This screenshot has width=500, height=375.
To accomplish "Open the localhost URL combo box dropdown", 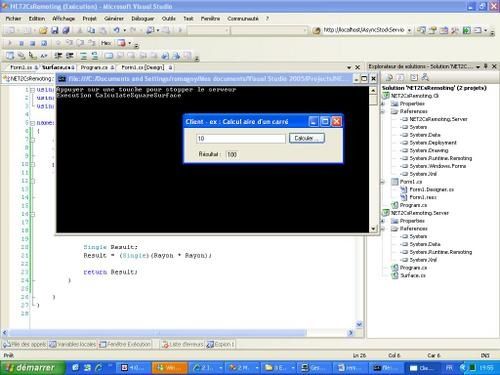I will coord(409,30).
